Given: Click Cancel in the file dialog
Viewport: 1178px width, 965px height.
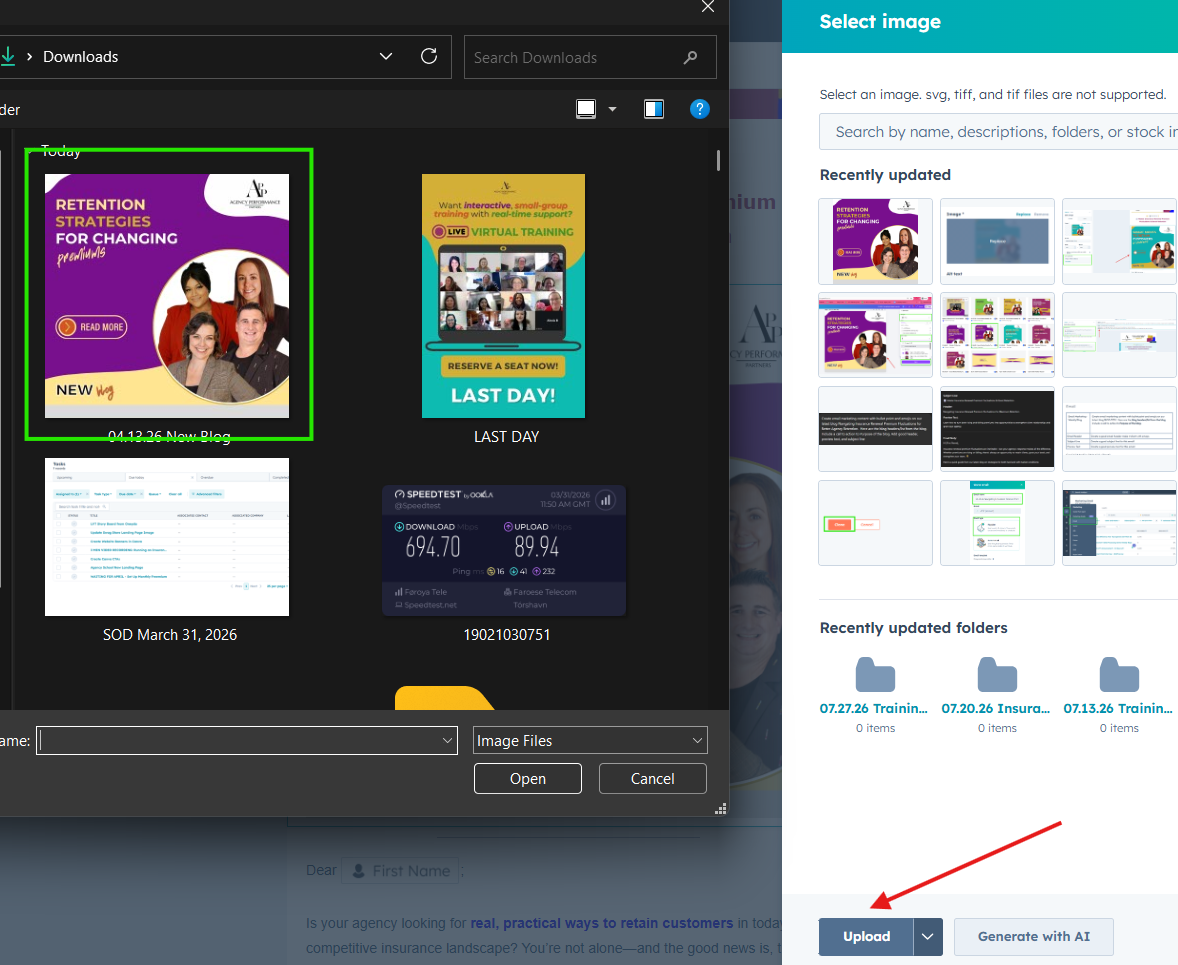Looking at the screenshot, I should (652, 779).
